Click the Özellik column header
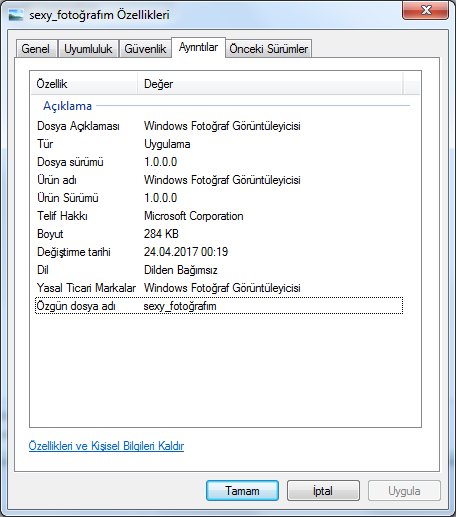The image size is (457, 517). tap(84, 84)
